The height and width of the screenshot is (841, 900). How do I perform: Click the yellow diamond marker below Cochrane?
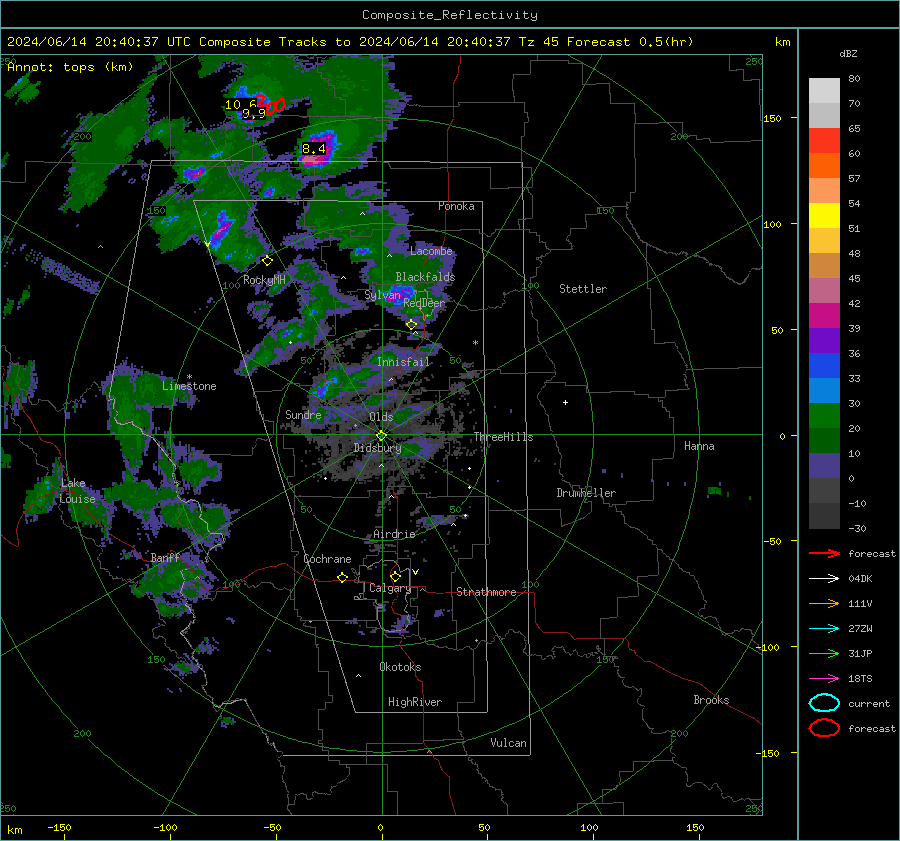[x=342, y=577]
